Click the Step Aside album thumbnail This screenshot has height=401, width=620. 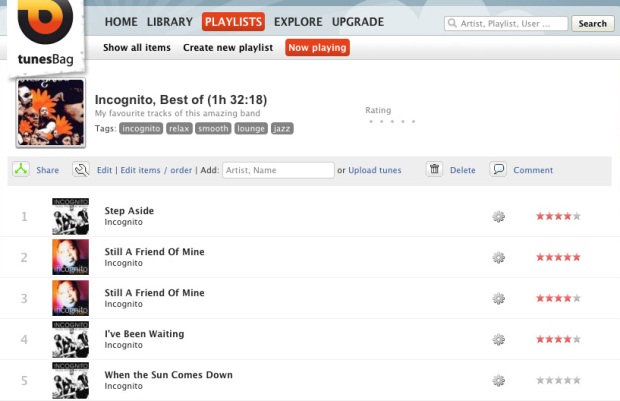tap(70, 216)
